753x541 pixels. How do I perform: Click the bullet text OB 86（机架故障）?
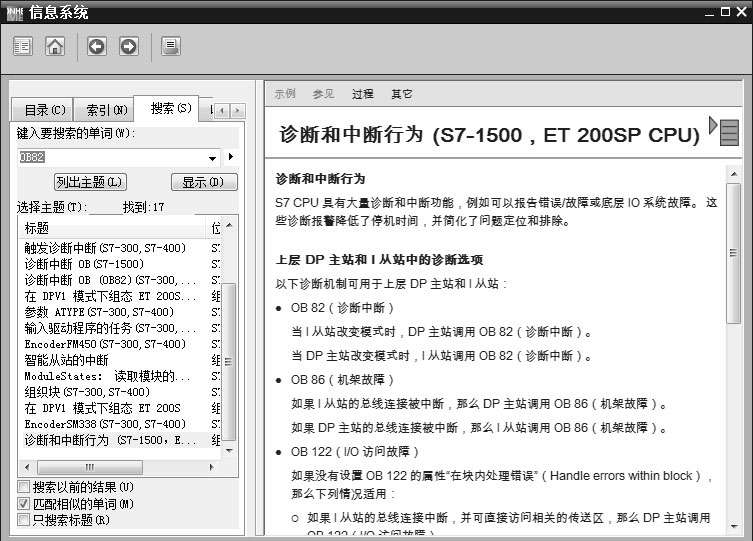(x=342, y=380)
